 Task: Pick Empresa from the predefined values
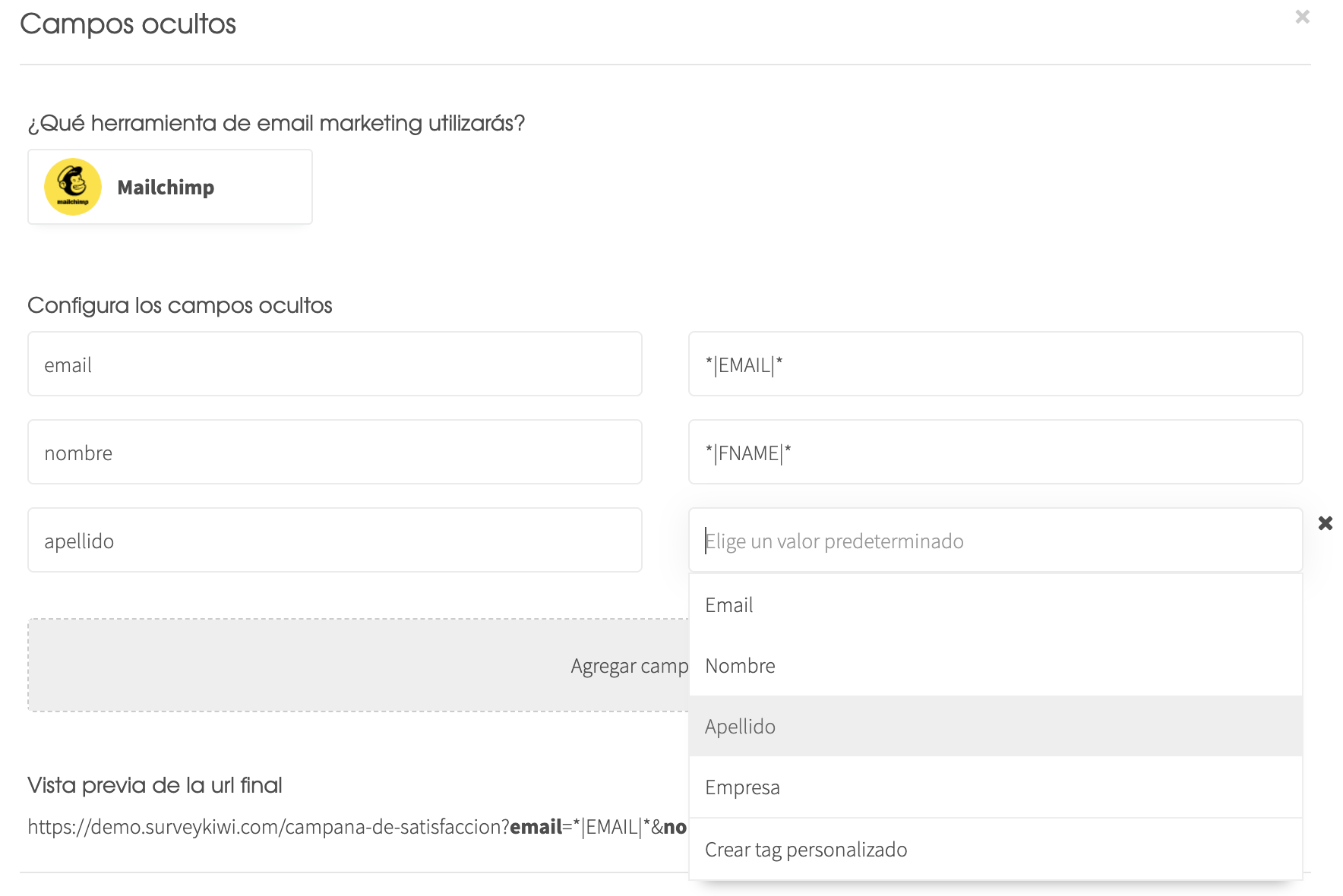[996, 787]
